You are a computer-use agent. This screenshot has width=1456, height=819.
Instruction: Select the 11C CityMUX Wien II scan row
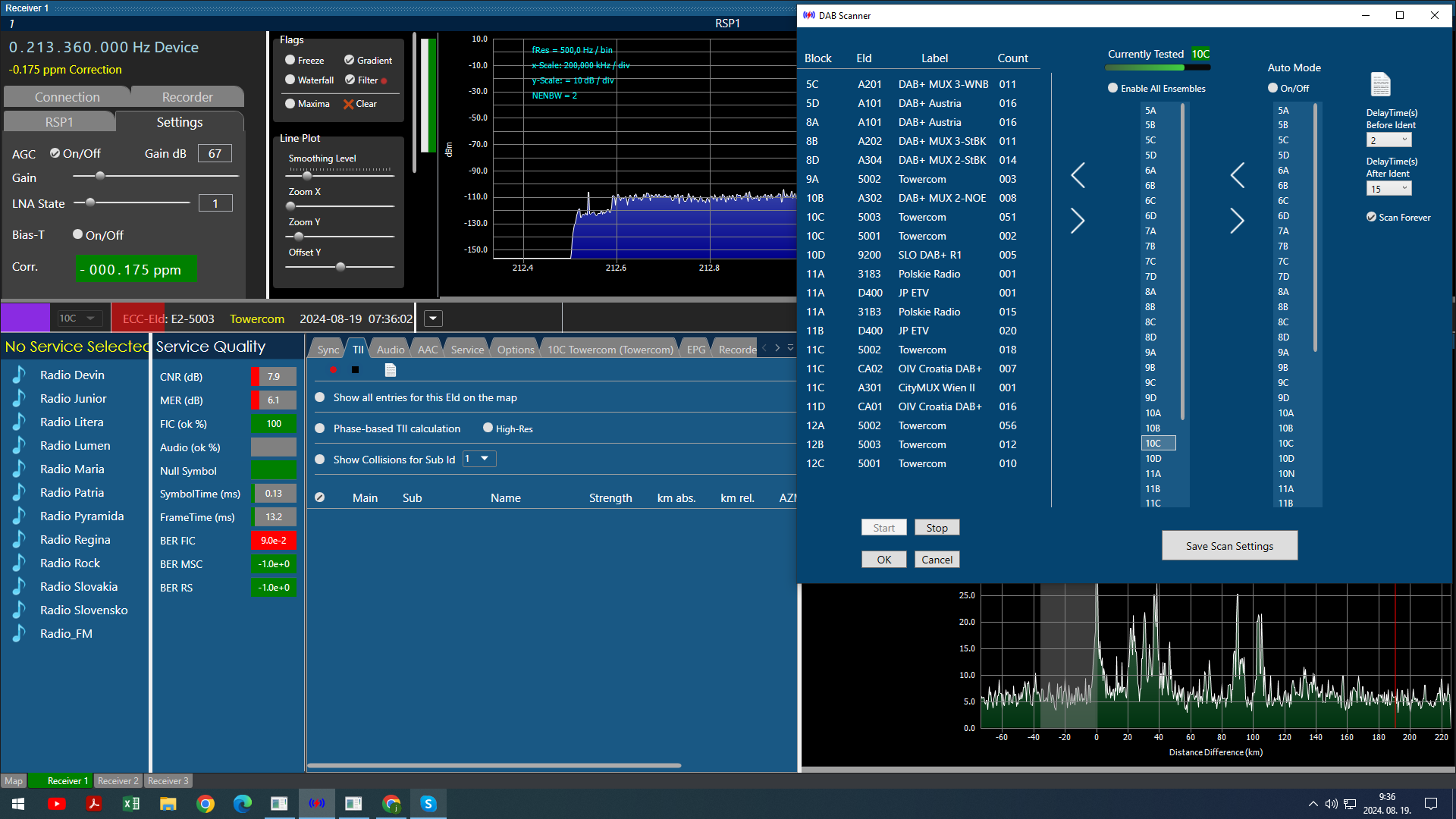click(x=912, y=388)
